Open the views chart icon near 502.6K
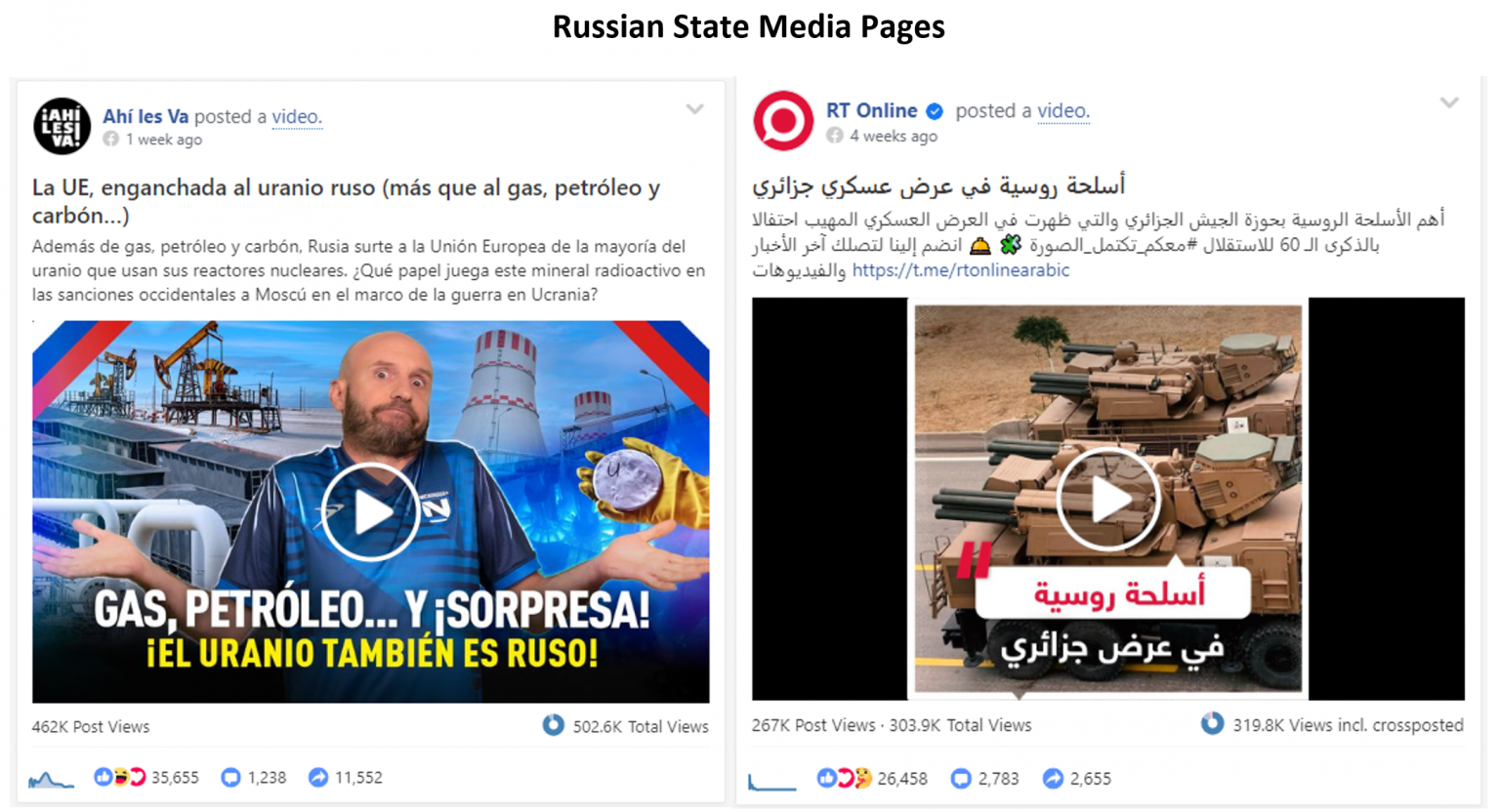The height and width of the screenshot is (812, 1500). click(x=554, y=725)
